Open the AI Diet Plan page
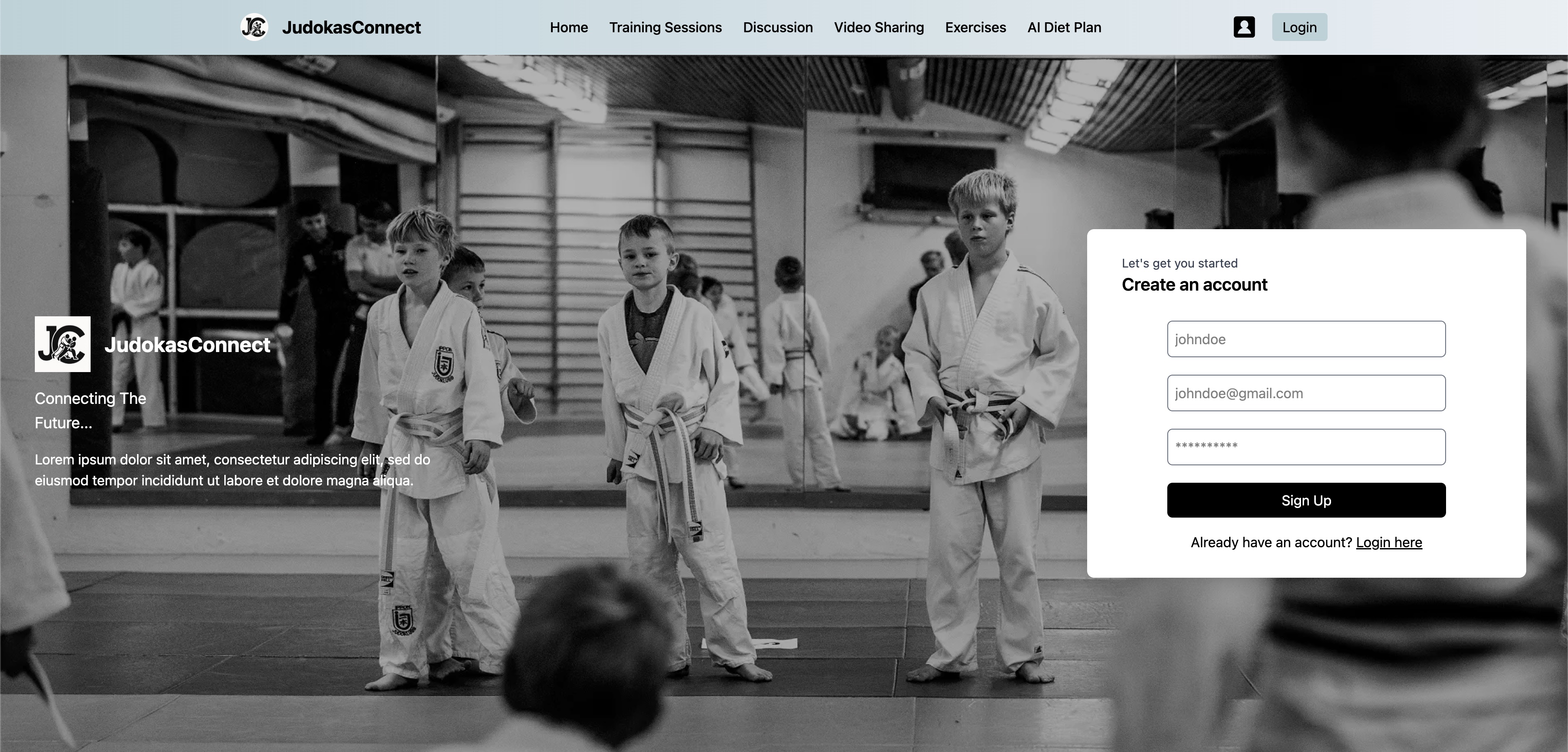1568x752 pixels. pos(1064,27)
